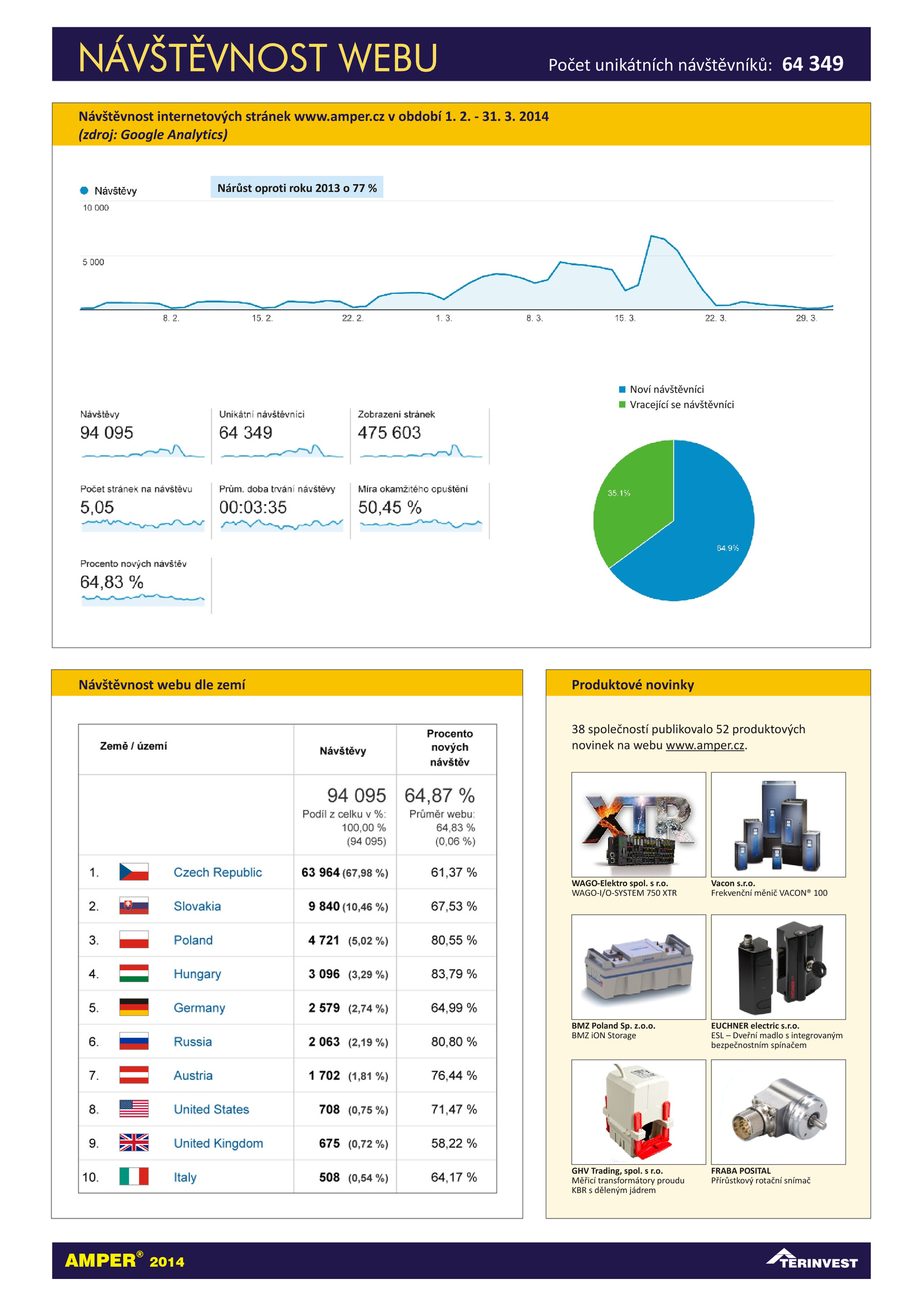Click the '64 349' unique visitors count in header
The image size is (924, 1305).
813,64
